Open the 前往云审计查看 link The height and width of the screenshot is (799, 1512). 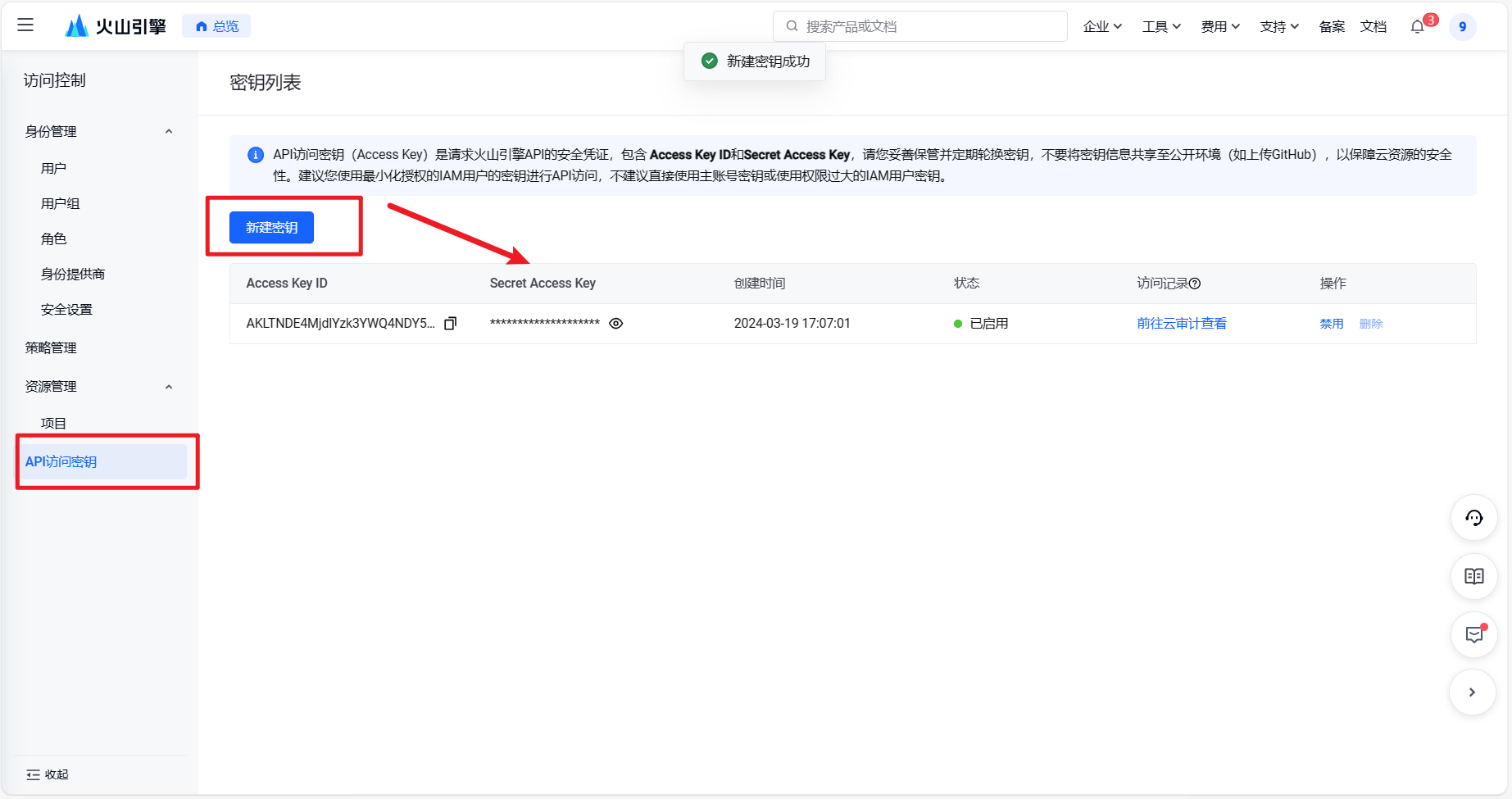coord(1181,324)
